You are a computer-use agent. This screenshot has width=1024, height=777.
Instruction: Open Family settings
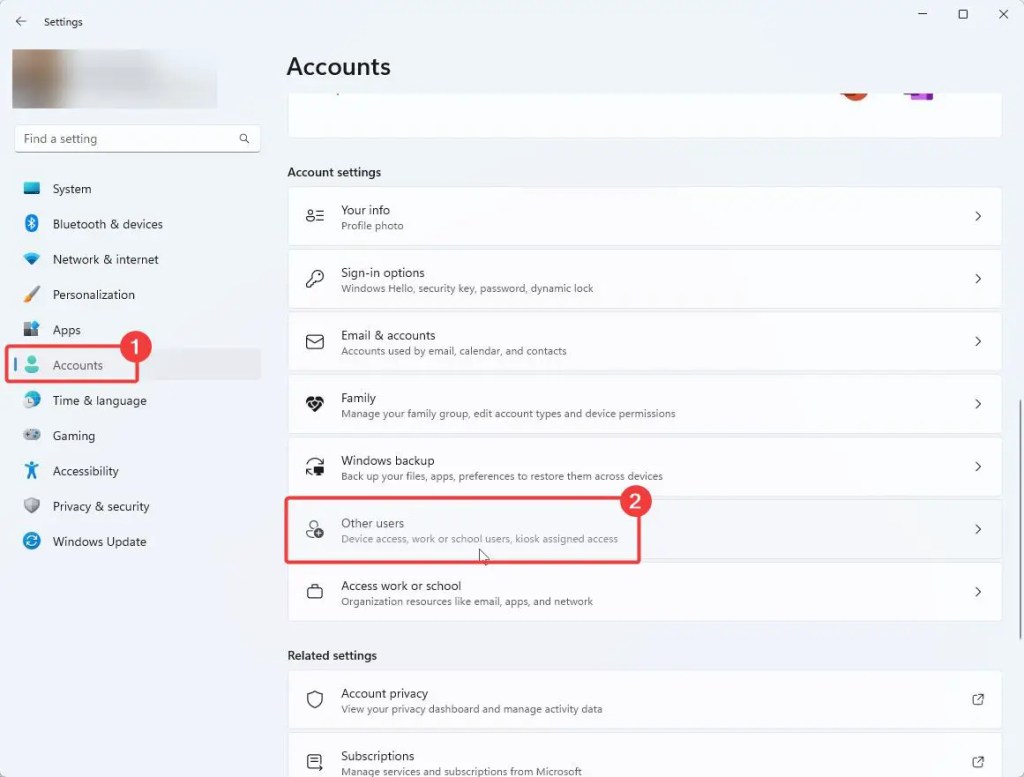645,404
